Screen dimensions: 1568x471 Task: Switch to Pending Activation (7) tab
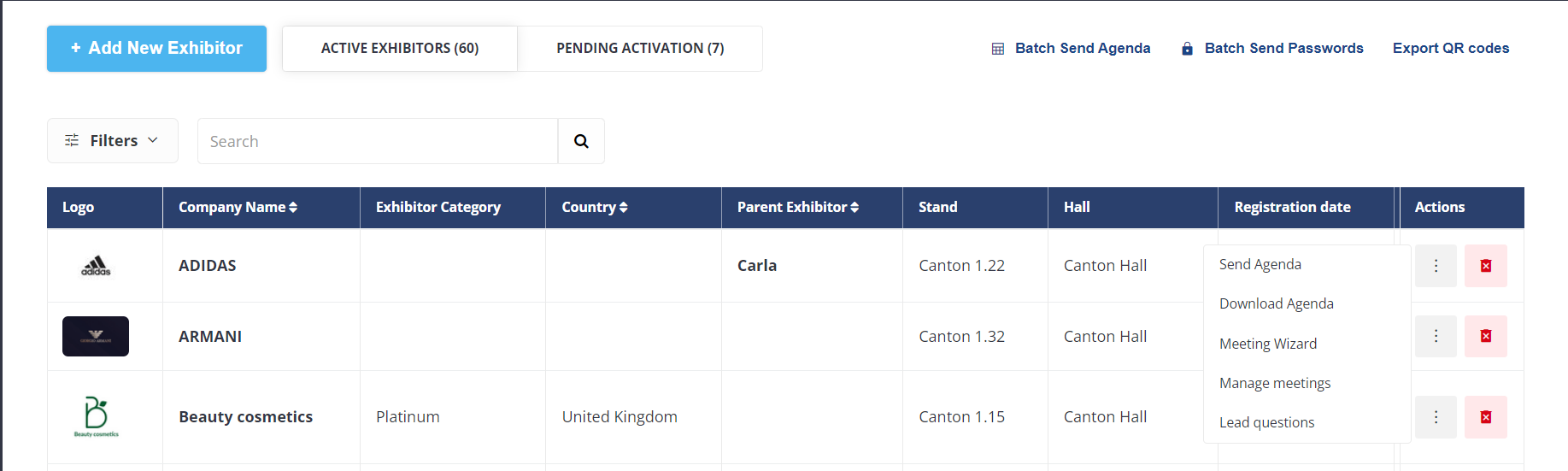coord(640,49)
